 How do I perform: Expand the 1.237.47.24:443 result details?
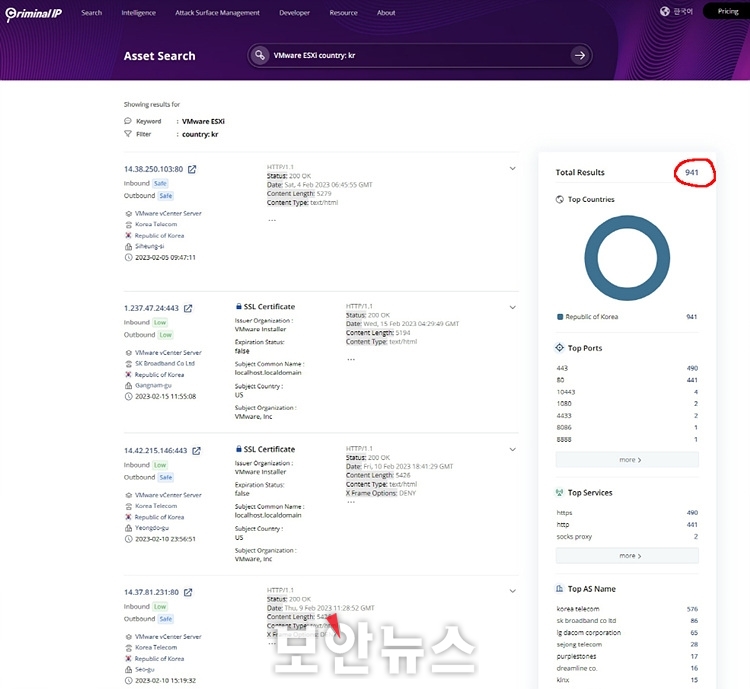512,307
